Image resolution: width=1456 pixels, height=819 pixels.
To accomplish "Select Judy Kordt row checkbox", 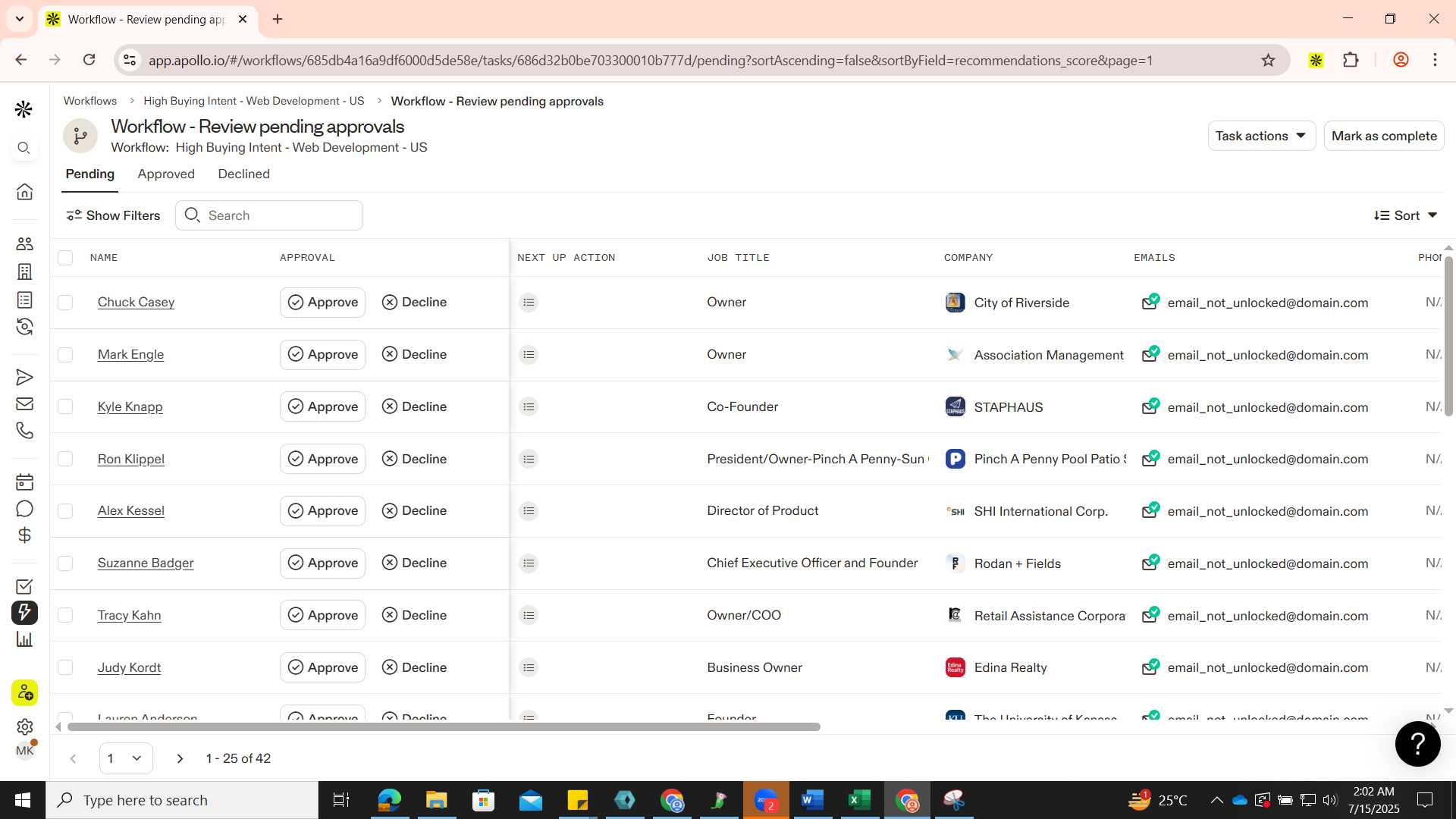I will 65,667.
